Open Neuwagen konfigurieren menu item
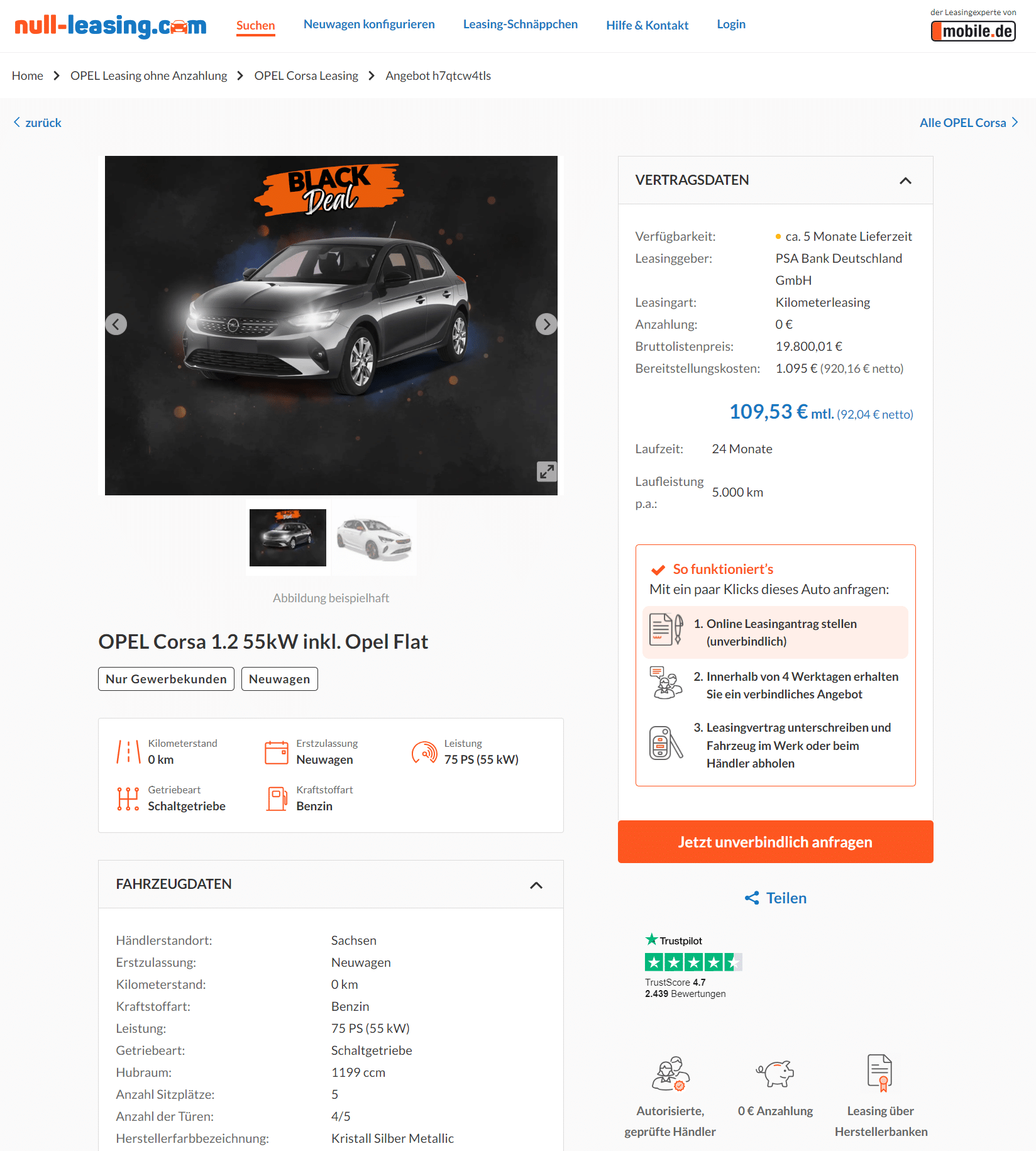The width and height of the screenshot is (1036, 1151). pos(369,25)
